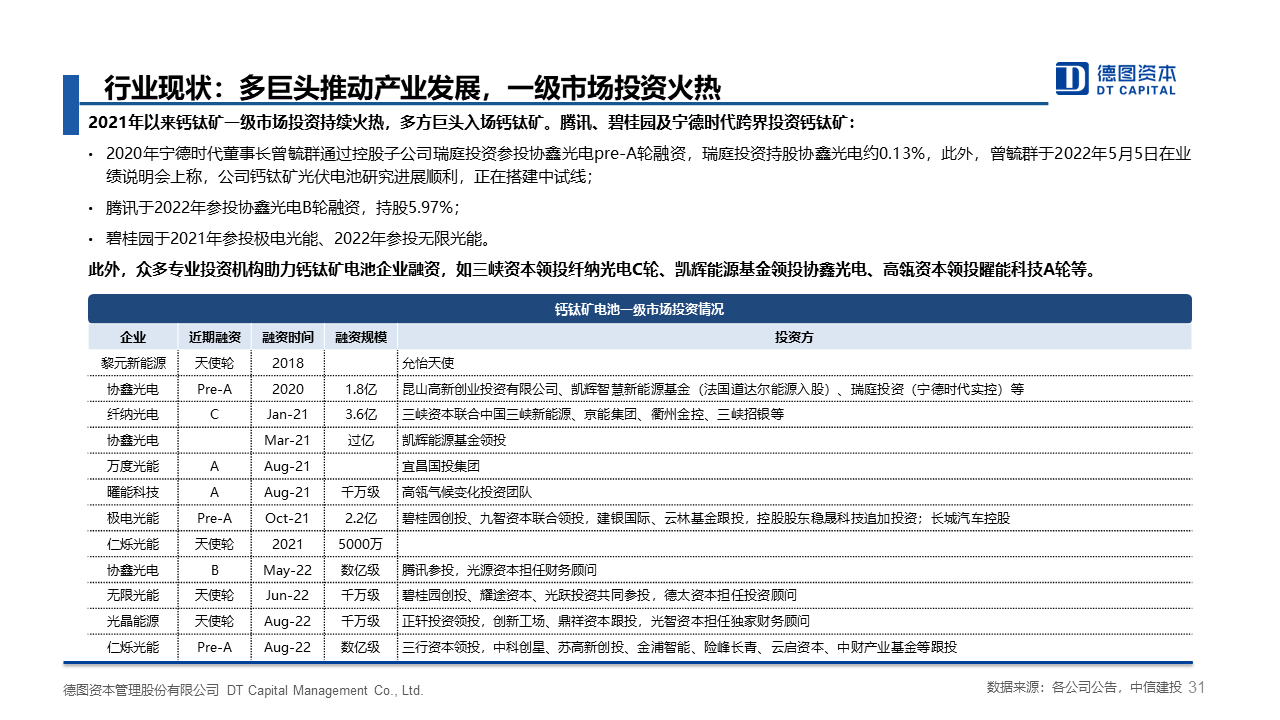Click round "B" in the May-22 row

click(214, 570)
